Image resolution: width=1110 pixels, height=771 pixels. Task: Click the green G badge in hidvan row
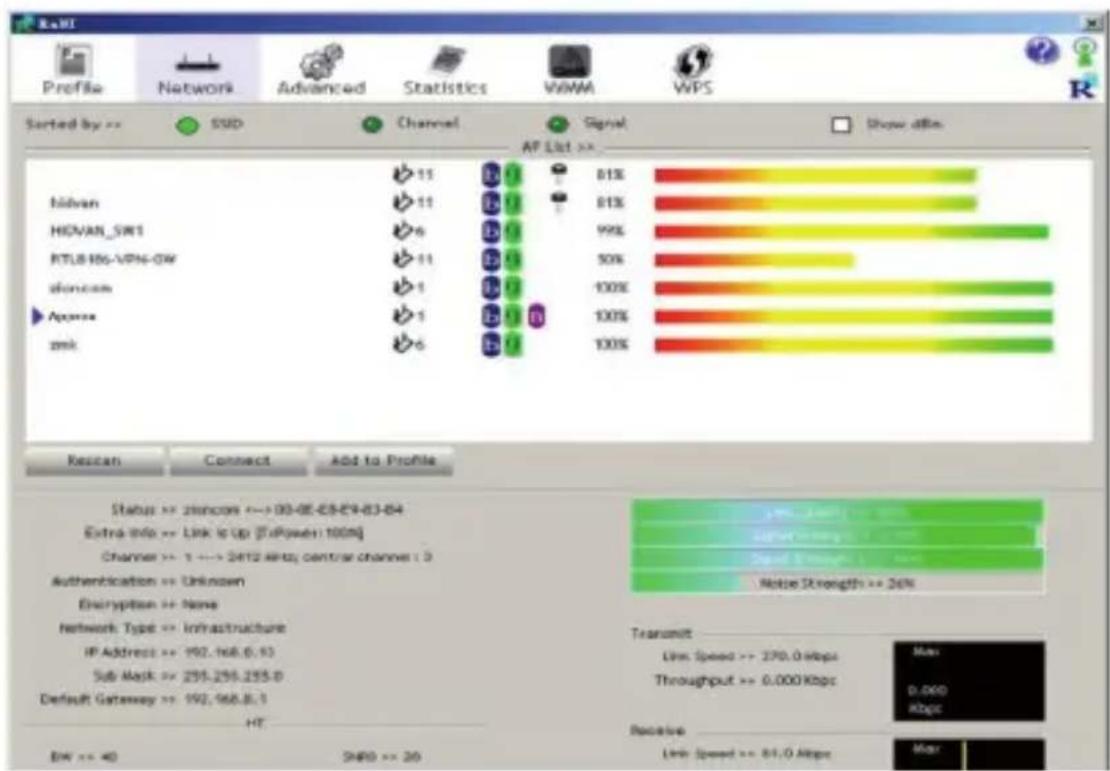[x=513, y=203]
